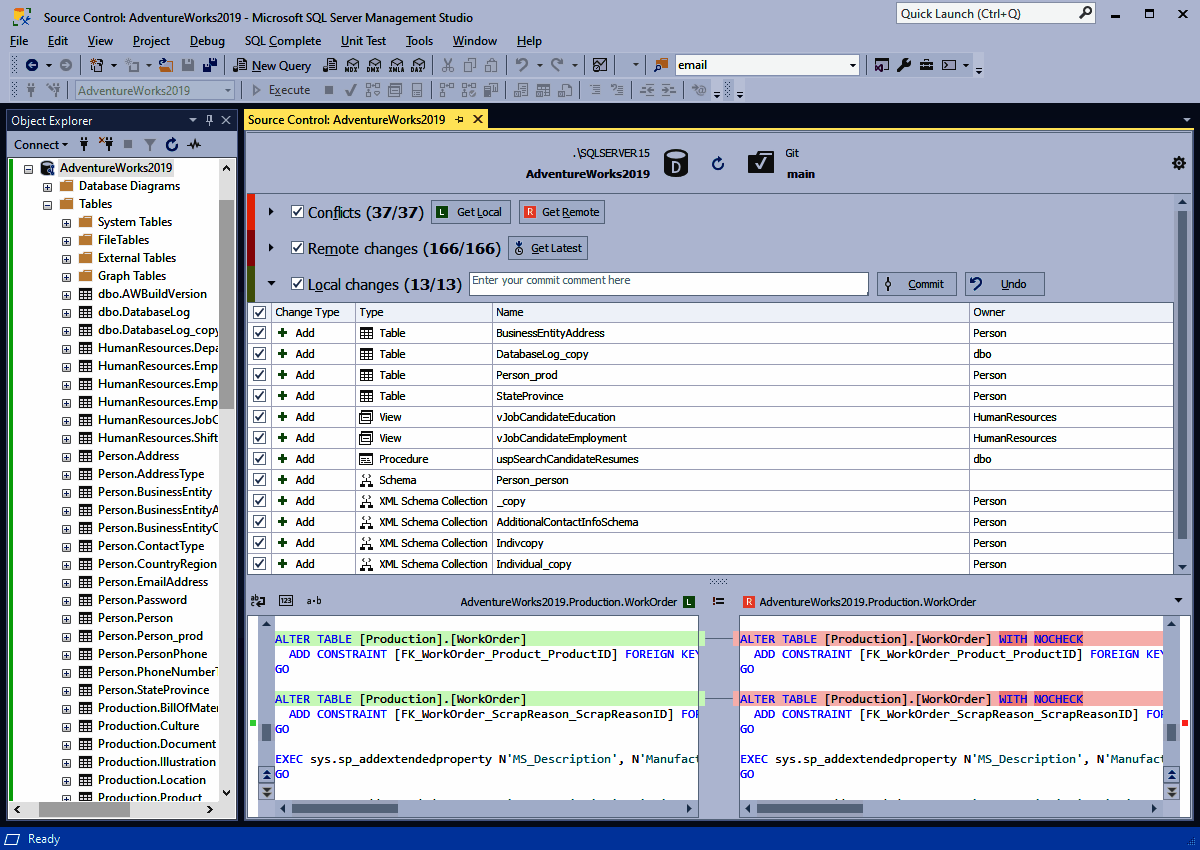Image resolution: width=1200 pixels, height=850 pixels.
Task: Open the Source Control settings gear
Action: [1178, 163]
